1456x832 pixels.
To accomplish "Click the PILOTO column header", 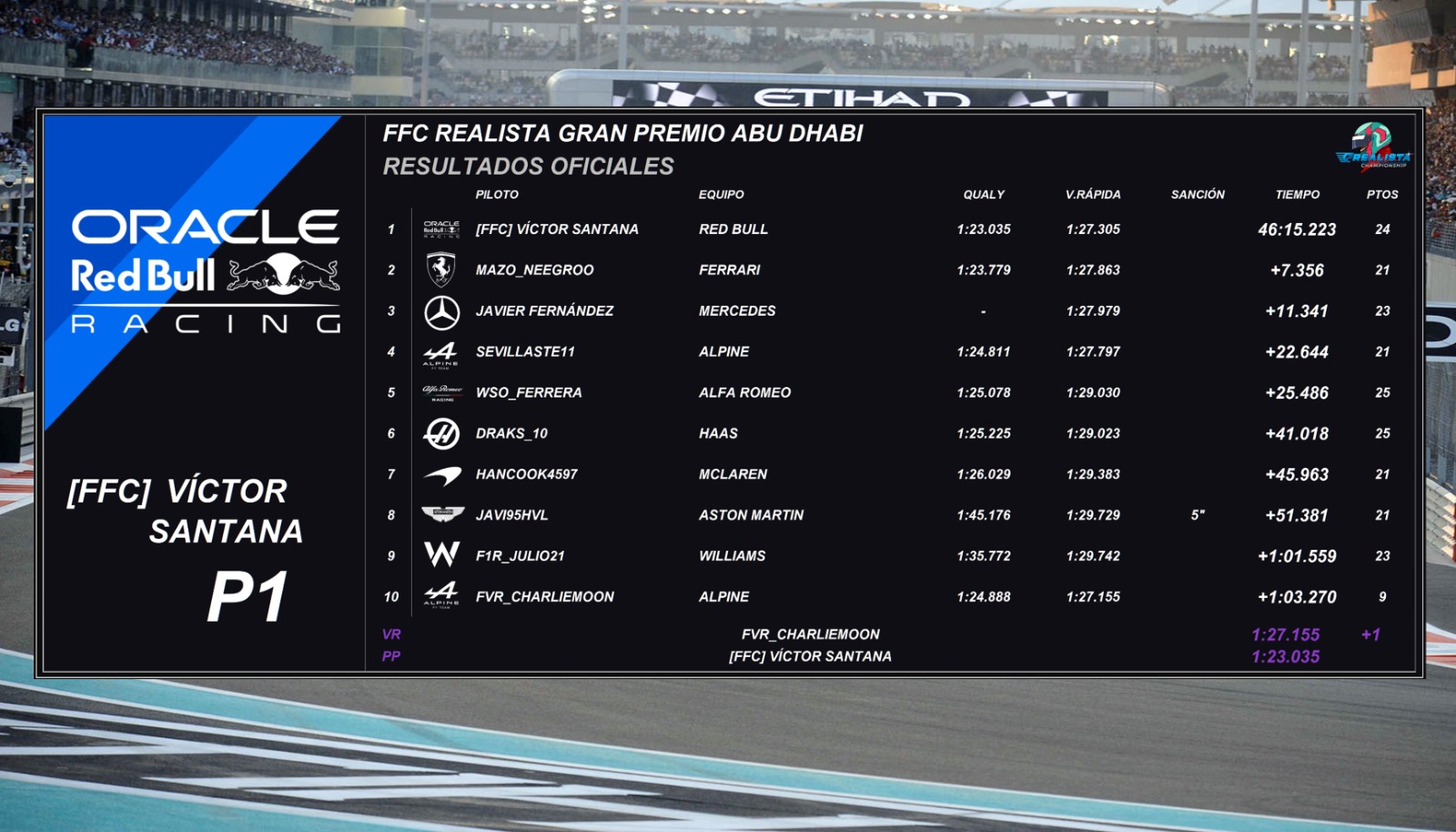I will [497, 194].
